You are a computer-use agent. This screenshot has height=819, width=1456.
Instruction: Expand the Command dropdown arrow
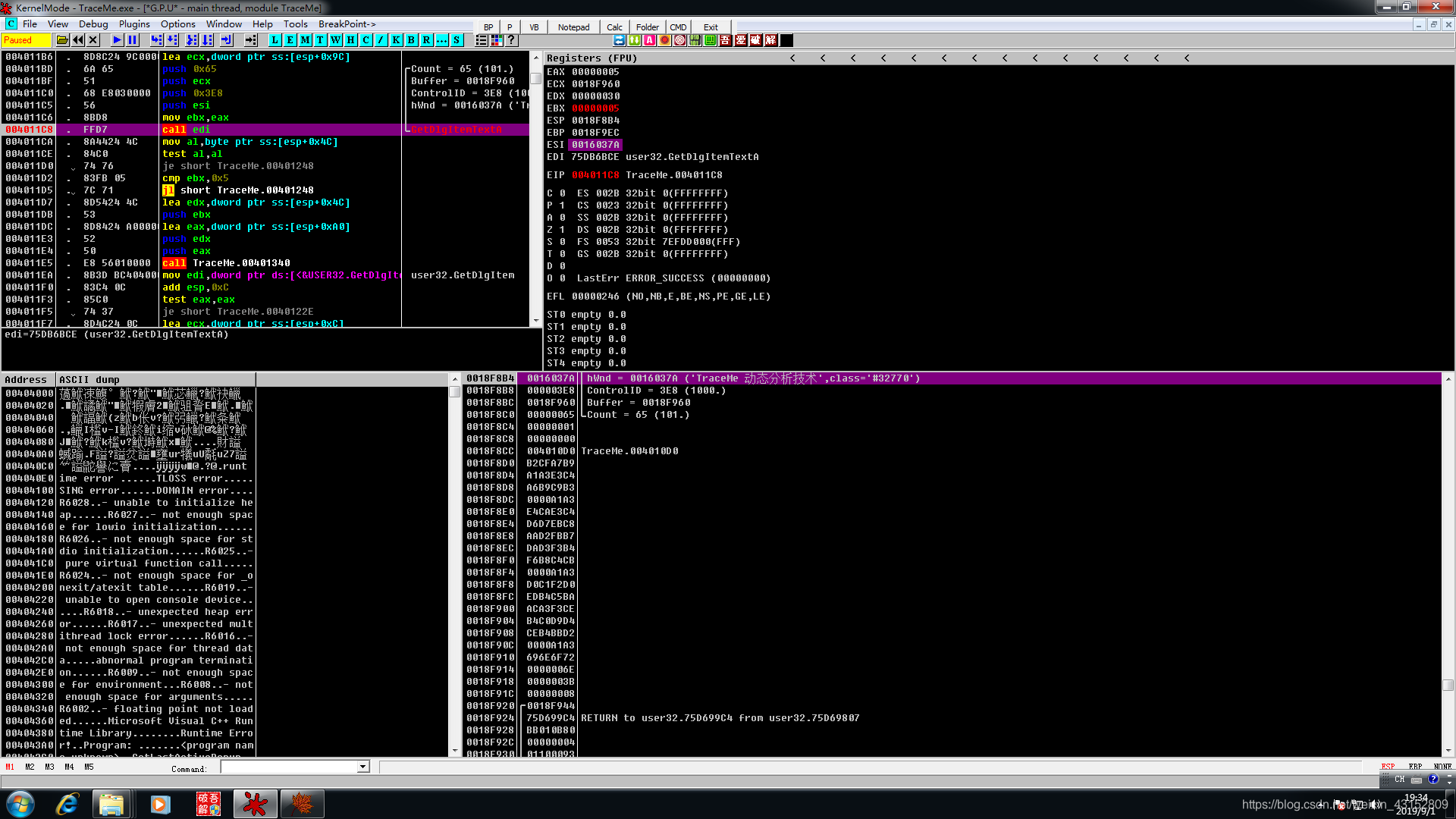click(x=362, y=767)
